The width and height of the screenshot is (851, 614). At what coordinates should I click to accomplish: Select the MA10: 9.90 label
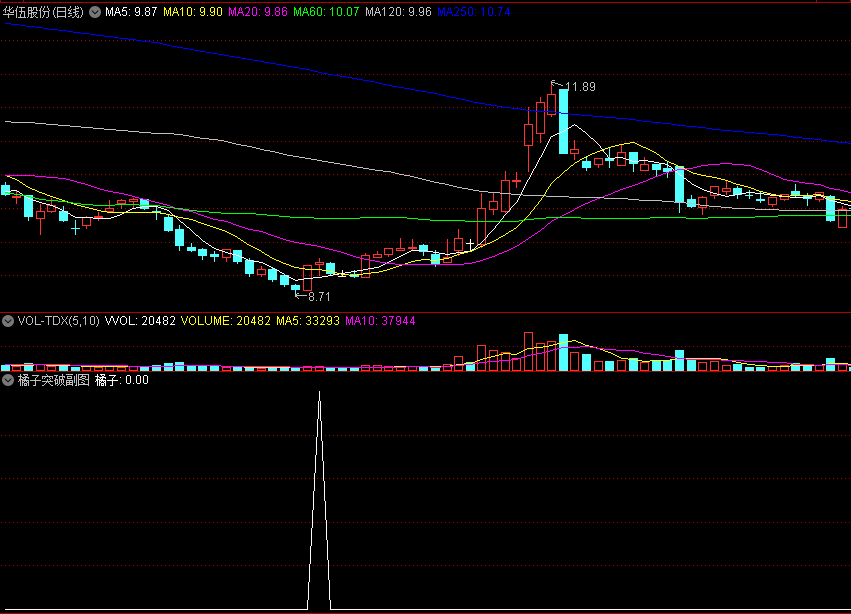coord(193,12)
